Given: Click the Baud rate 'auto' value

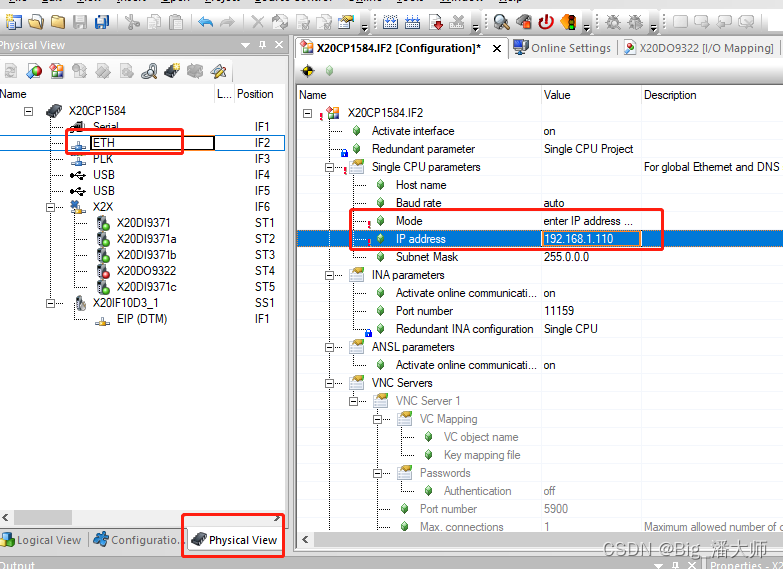Looking at the screenshot, I should point(554,203).
